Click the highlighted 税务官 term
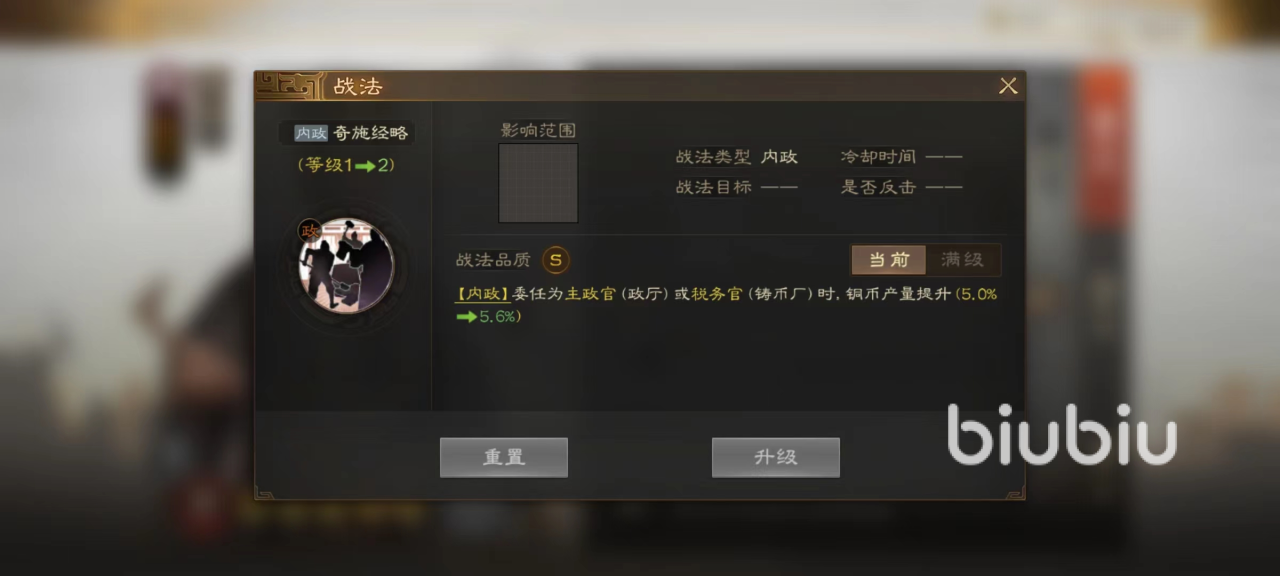Image resolution: width=1280 pixels, height=576 pixels. (717, 294)
